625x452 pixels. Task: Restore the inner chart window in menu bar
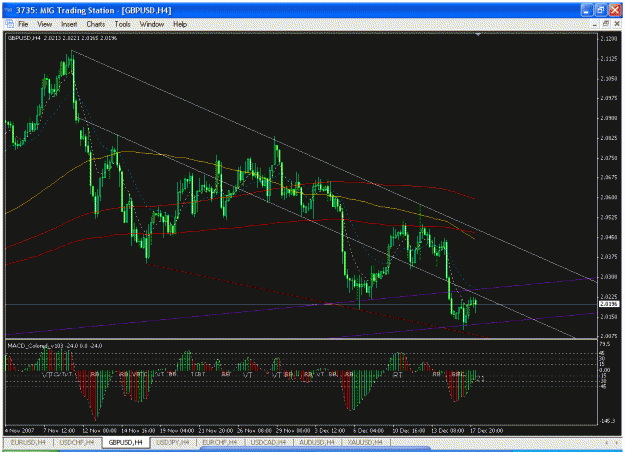pyautogui.click(x=605, y=24)
